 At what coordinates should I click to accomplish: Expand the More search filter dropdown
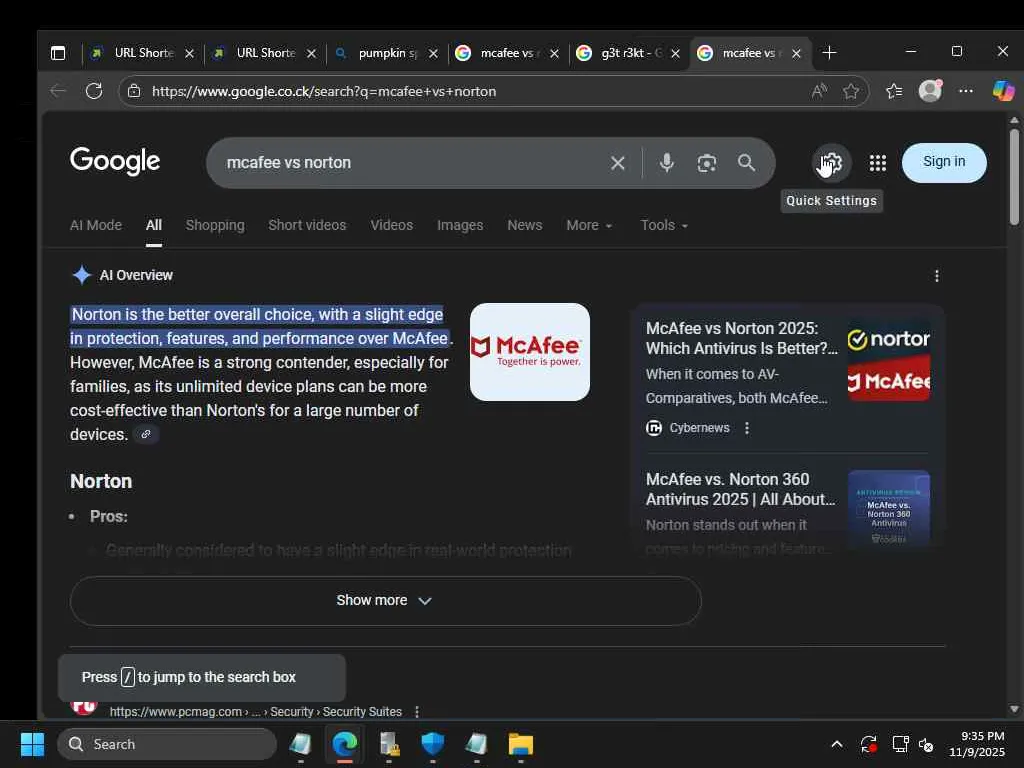tap(589, 225)
